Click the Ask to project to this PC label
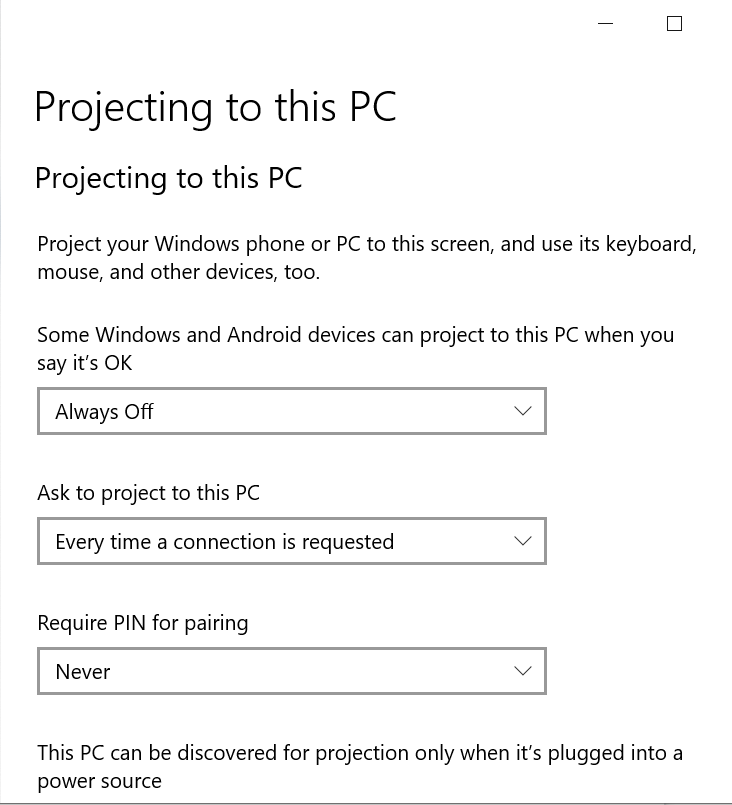This screenshot has height=805, width=732. 148,493
